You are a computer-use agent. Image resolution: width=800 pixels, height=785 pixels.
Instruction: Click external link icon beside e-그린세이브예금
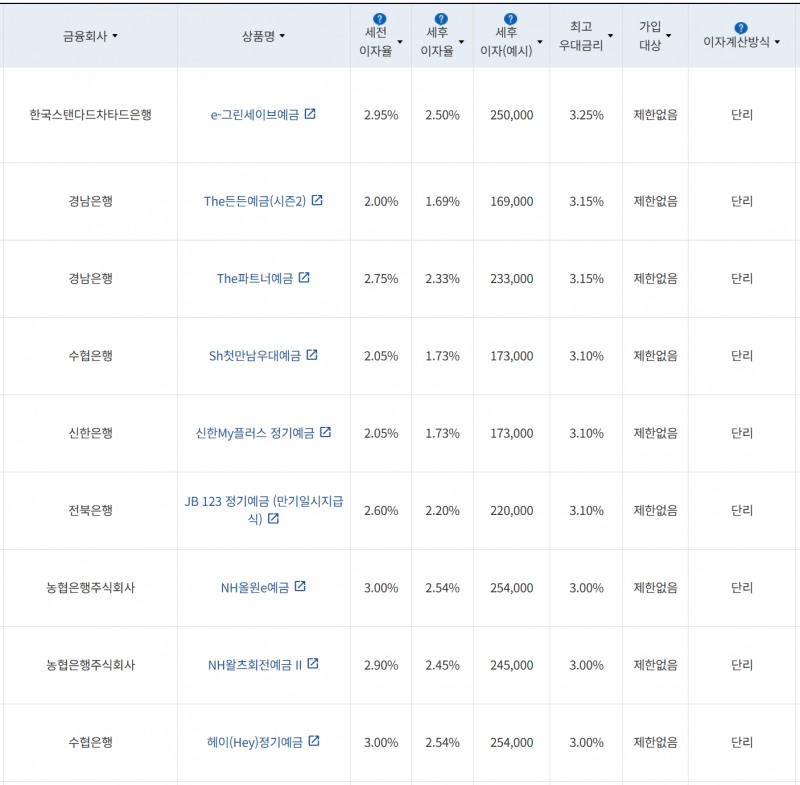310,114
